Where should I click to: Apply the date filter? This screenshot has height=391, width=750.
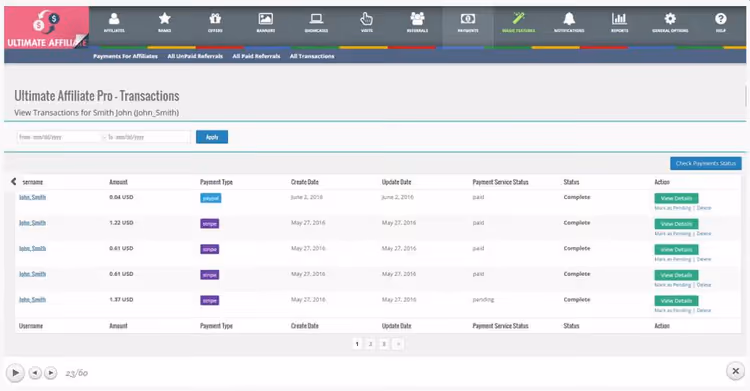[212, 137]
